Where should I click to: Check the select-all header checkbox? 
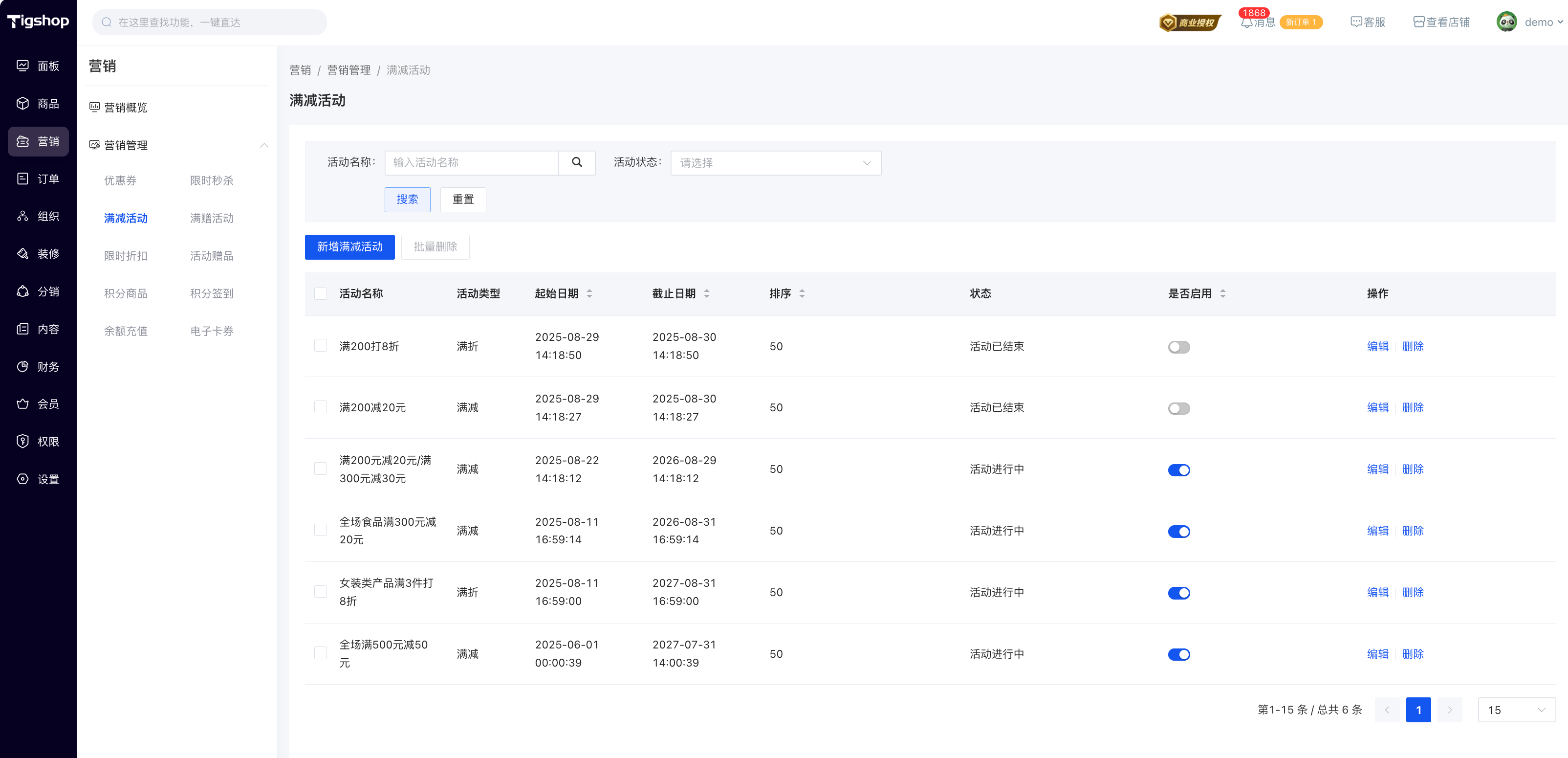(x=321, y=293)
